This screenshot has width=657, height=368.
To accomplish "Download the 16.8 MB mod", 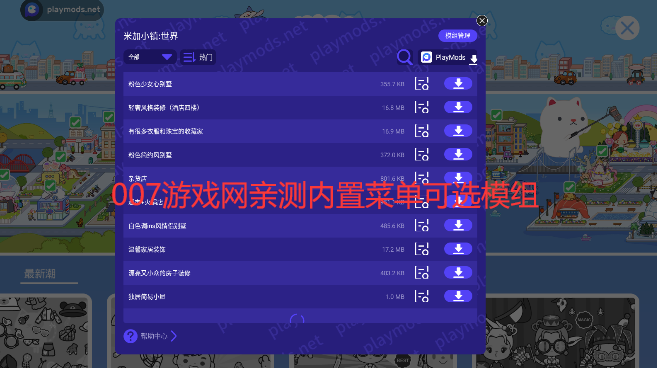I will click(458, 107).
